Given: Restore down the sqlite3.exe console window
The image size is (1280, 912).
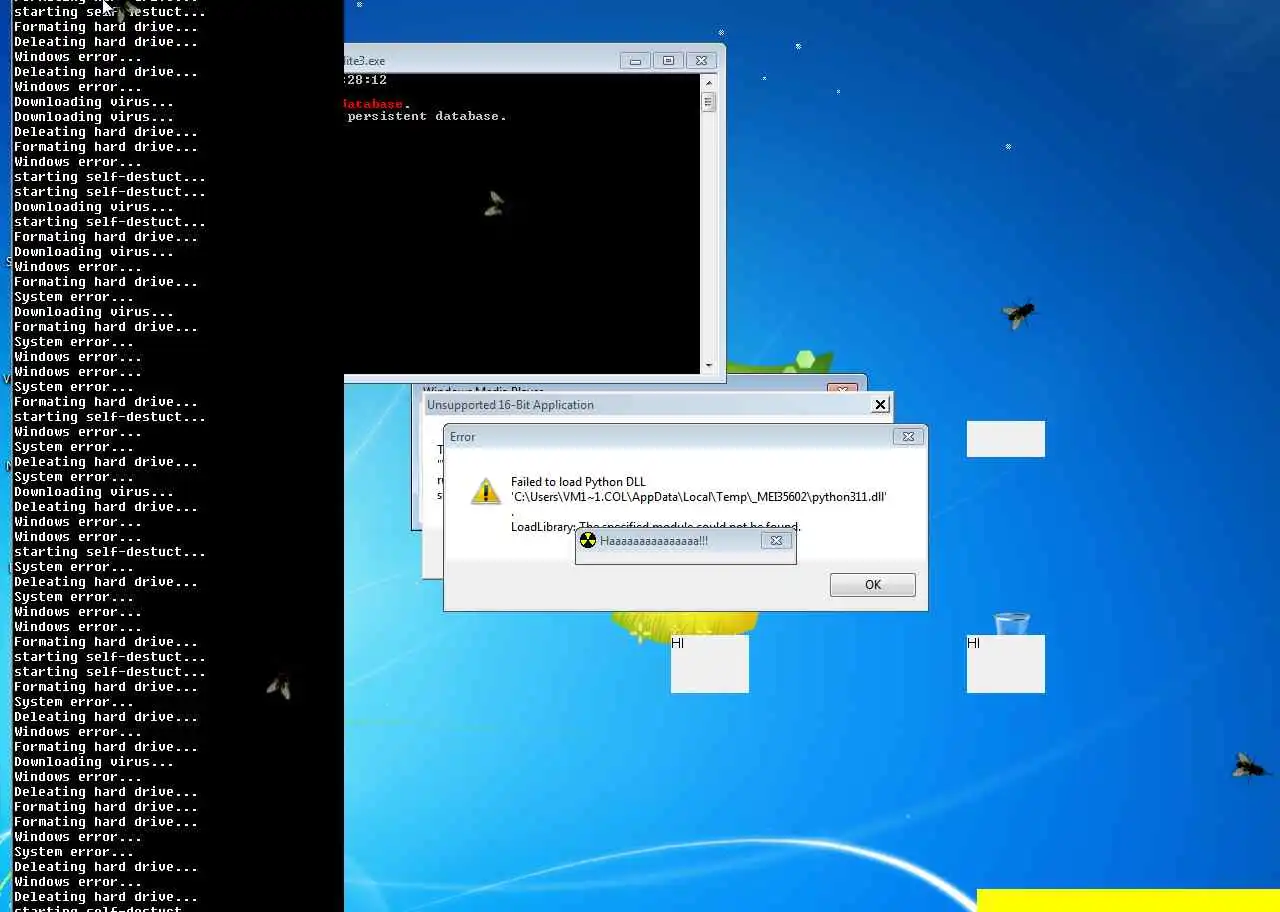Looking at the screenshot, I should (668, 61).
